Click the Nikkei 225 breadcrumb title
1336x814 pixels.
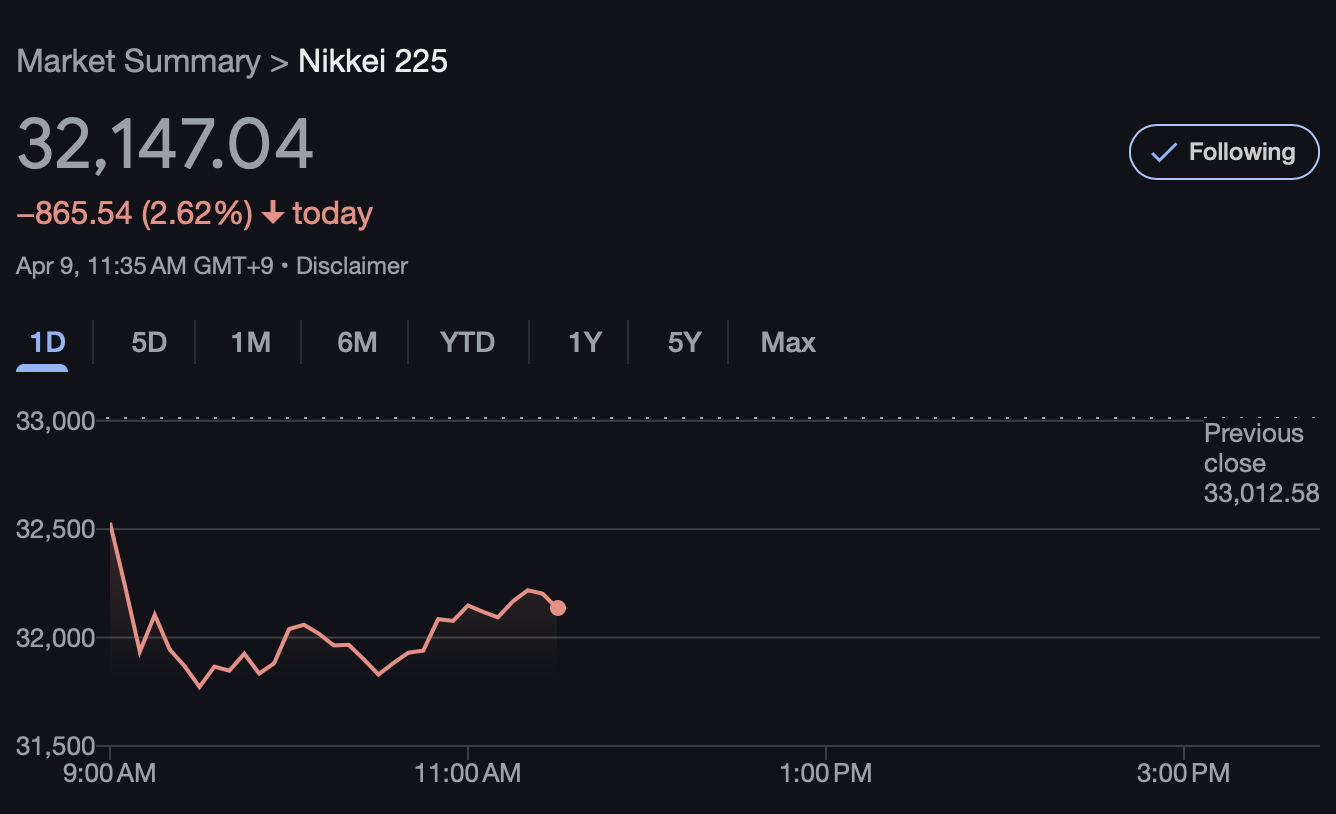point(373,62)
